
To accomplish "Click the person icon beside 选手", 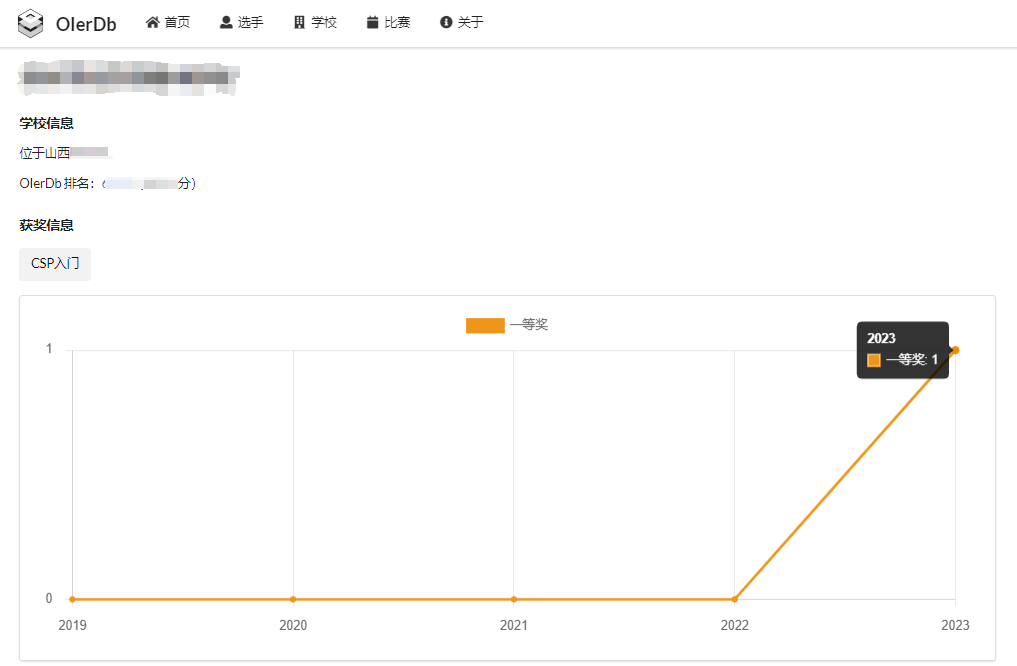I will 226,22.
